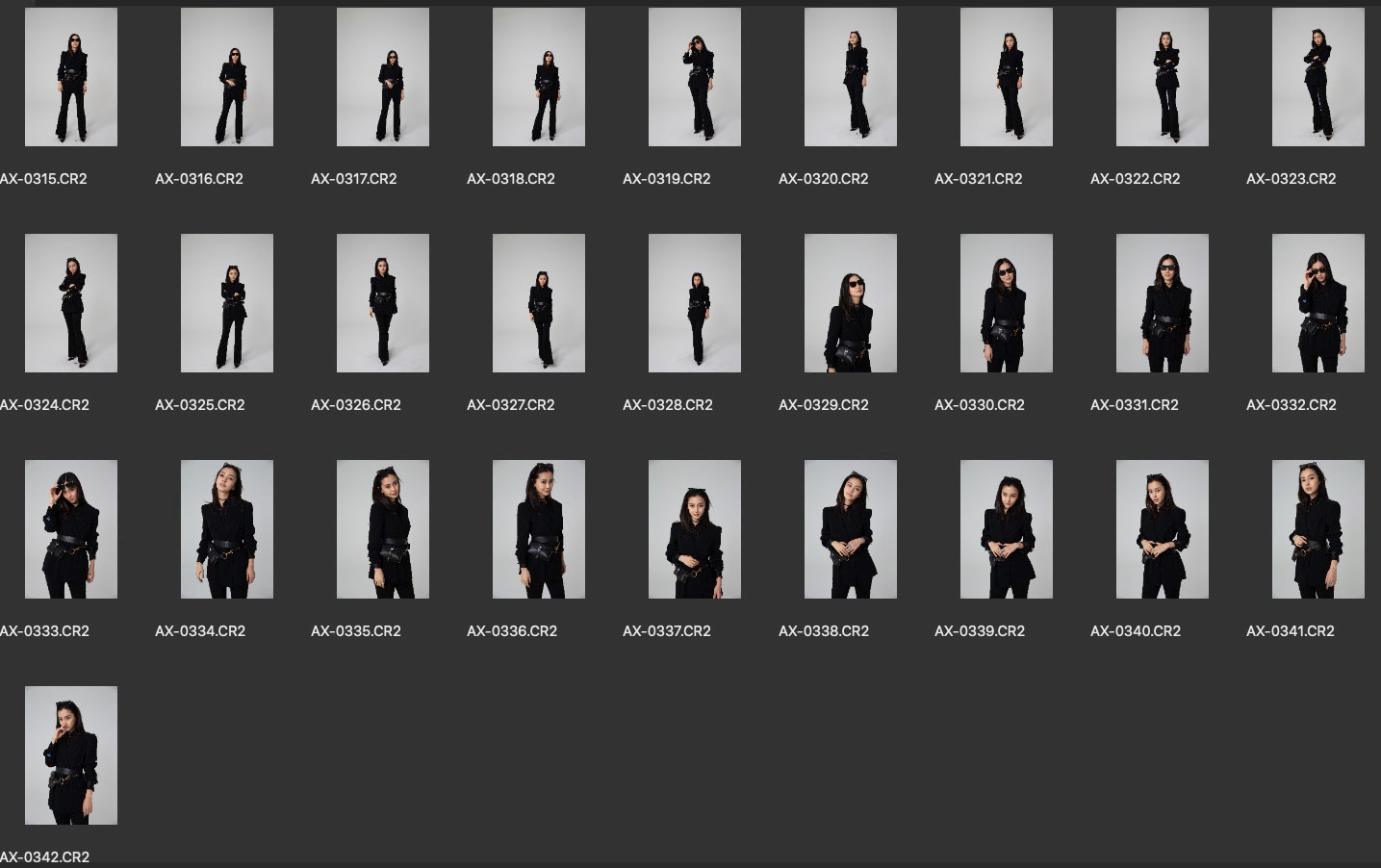
Task: Click the AX-0330.CR2 file name label
Action: (980, 405)
